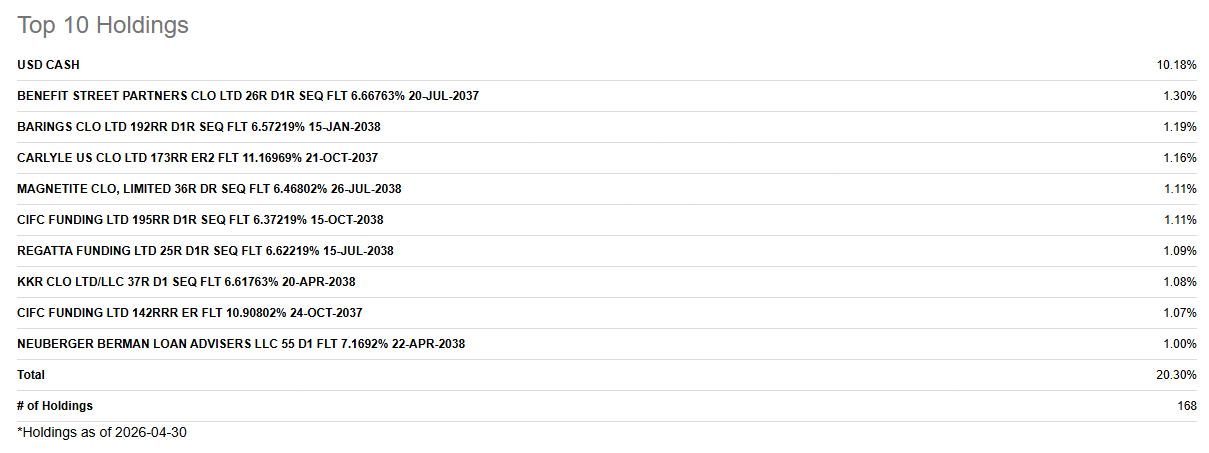1209x453 pixels.
Task: Select the USD CASH holding row
Action: (607, 65)
